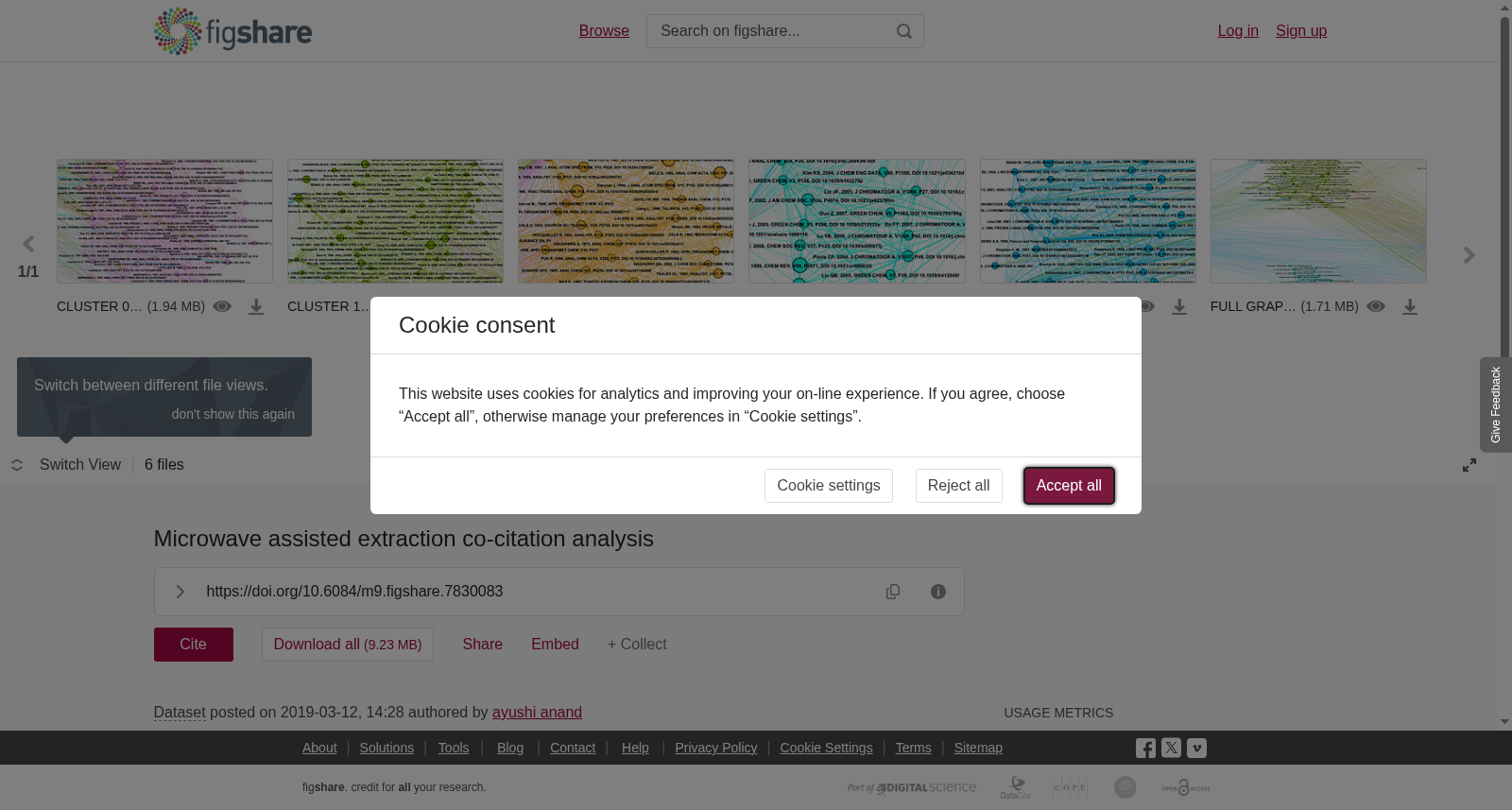
Task: Click the search magnifier icon
Action: (x=904, y=31)
